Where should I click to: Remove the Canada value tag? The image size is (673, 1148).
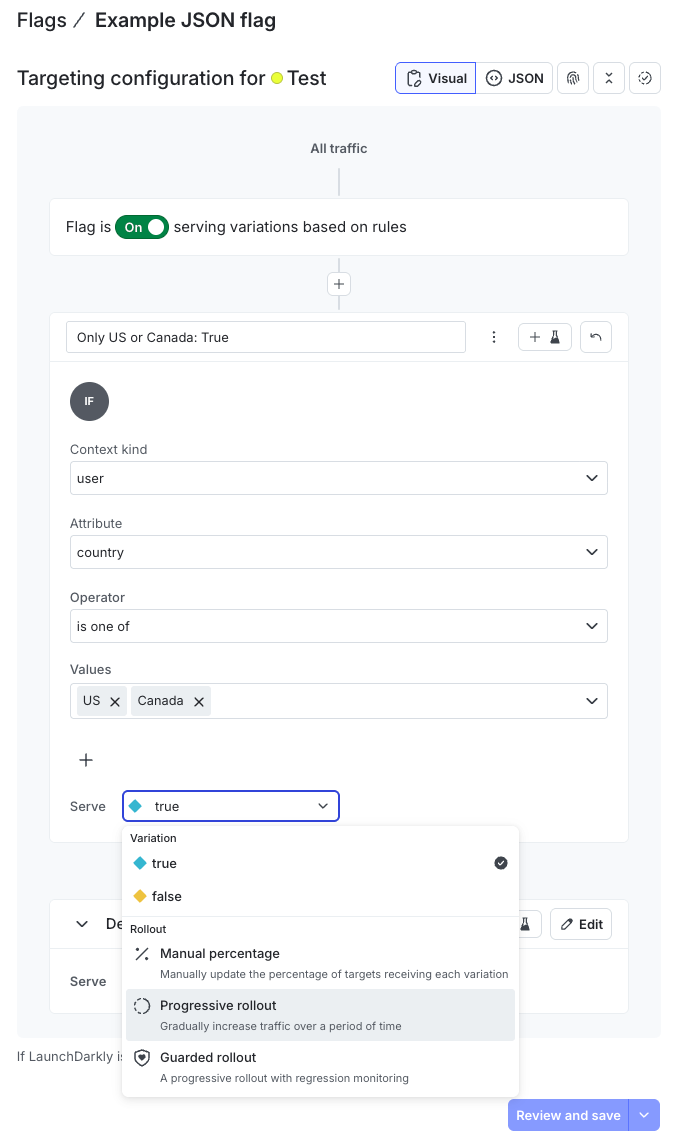(x=199, y=702)
